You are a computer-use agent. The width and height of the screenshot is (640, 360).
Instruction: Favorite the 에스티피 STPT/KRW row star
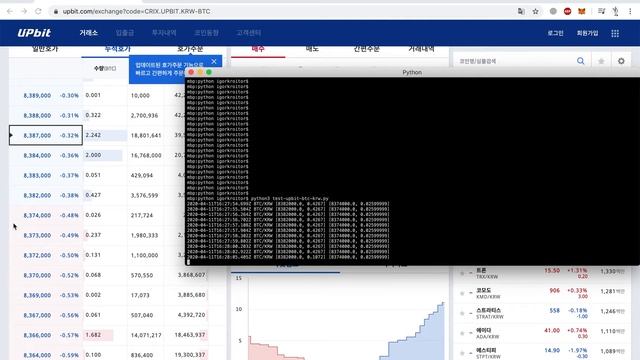click(x=462, y=353)
